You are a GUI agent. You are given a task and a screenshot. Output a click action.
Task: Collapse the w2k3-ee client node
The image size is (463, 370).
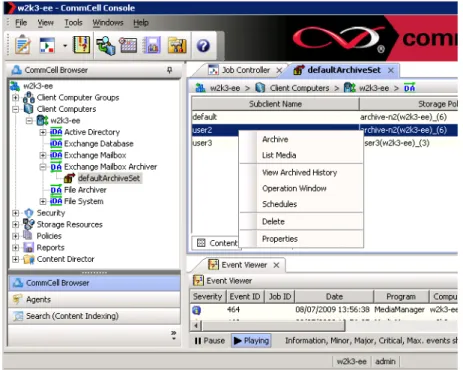[29, 121]
